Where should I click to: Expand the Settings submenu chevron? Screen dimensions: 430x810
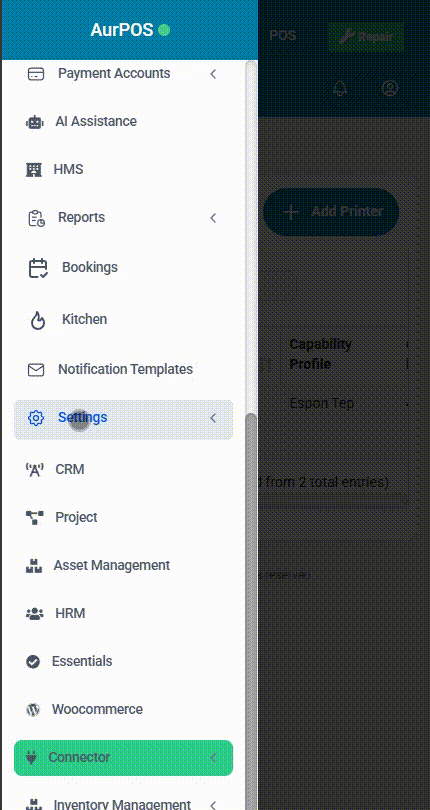pos(213,418)
